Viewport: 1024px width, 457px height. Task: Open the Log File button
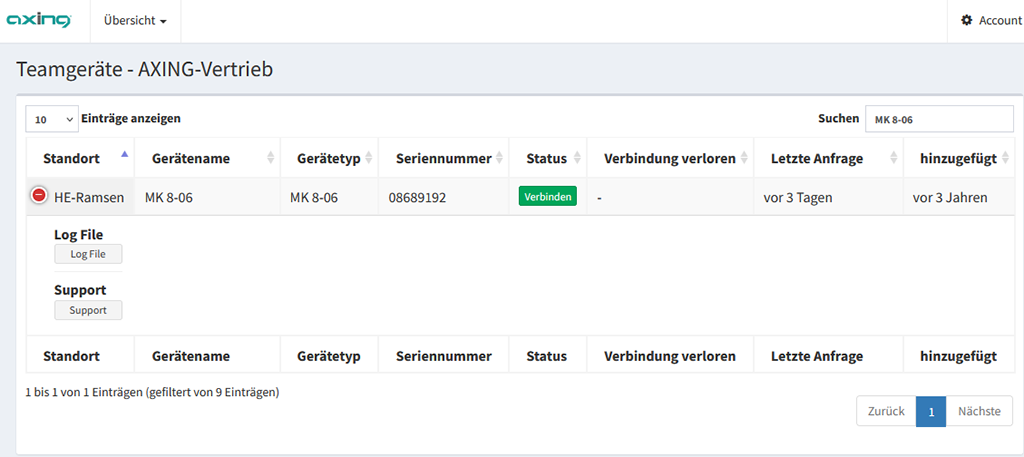pos(88,254)
